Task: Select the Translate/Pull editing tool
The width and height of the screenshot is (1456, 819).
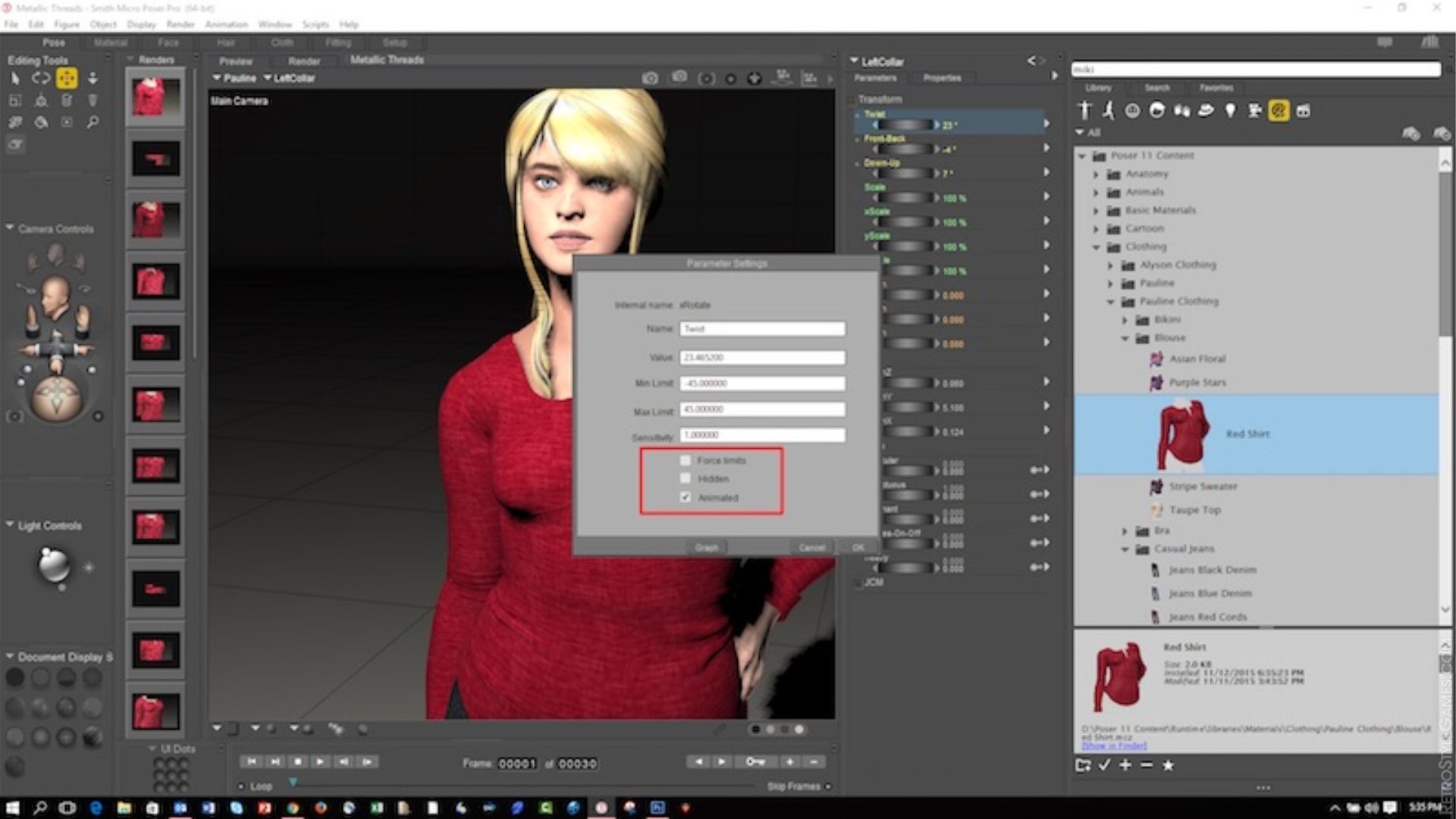Action: (x=67, y=78)
